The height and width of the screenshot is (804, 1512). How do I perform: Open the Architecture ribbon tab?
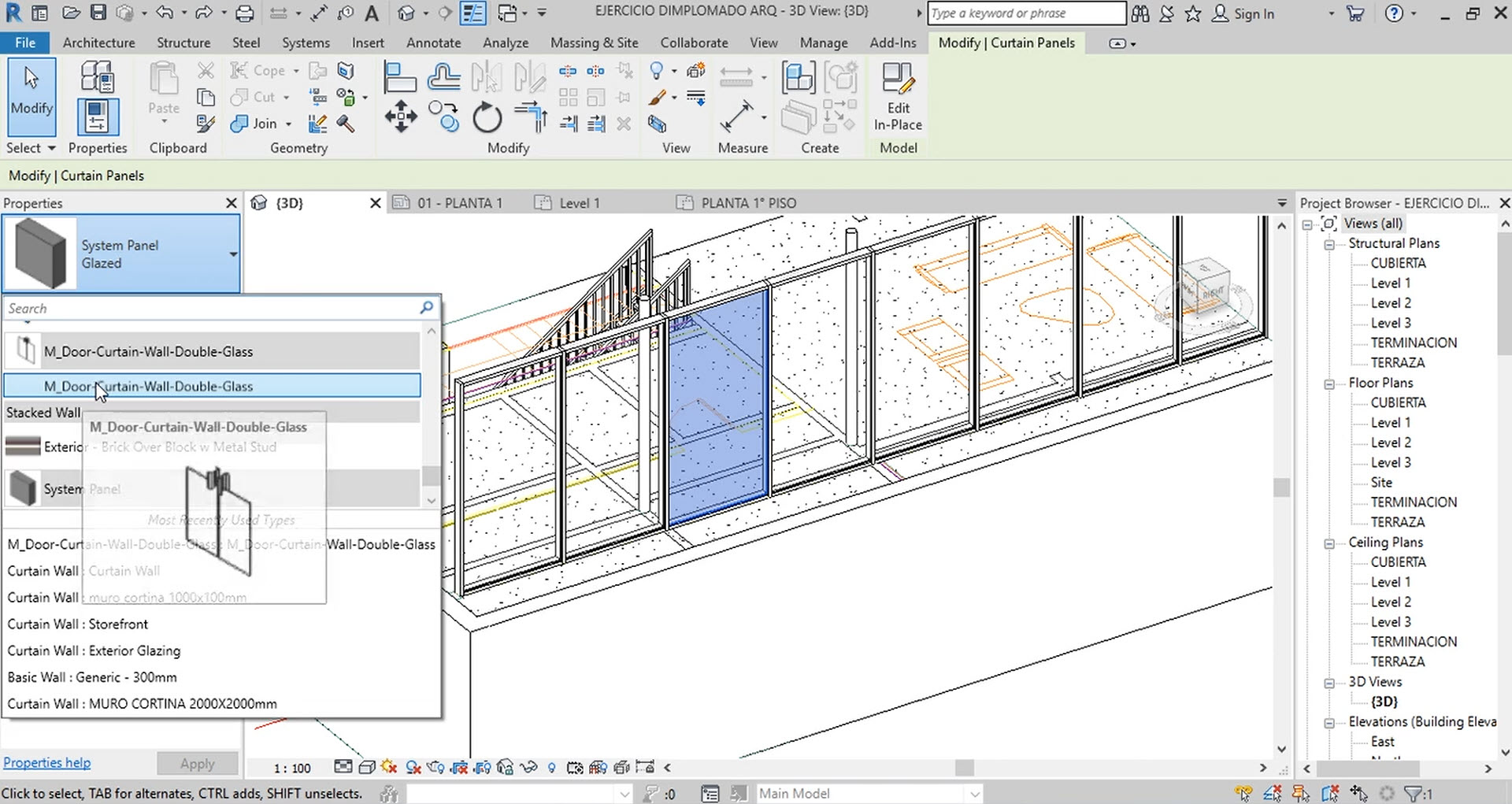(x=98, y=43)
